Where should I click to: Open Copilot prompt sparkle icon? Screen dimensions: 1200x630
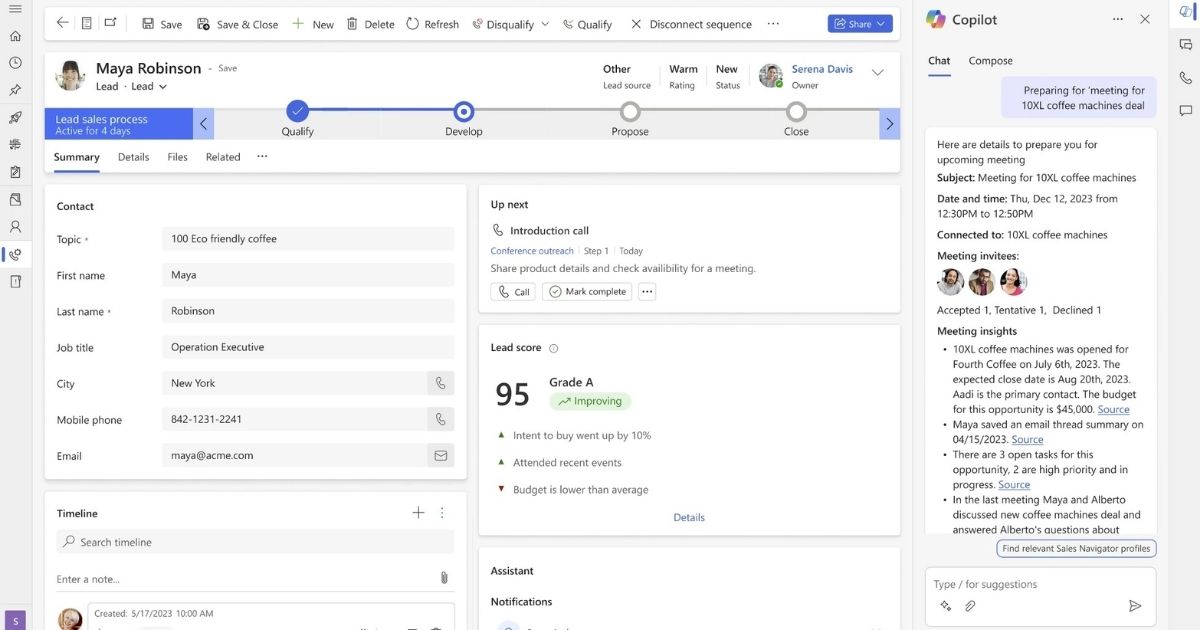(946, 606)
